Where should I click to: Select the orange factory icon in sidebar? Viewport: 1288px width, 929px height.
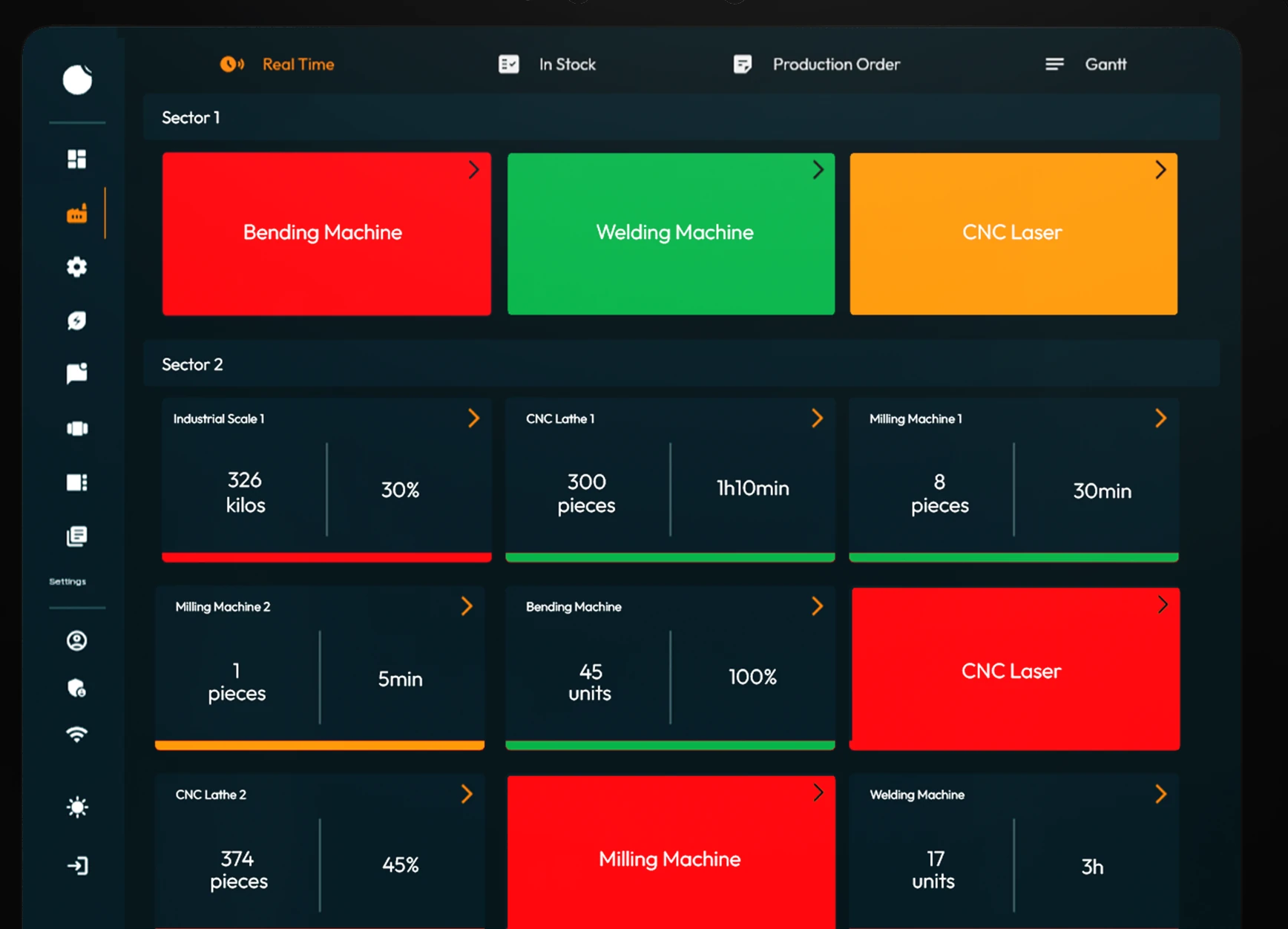[x=77, y=214]
